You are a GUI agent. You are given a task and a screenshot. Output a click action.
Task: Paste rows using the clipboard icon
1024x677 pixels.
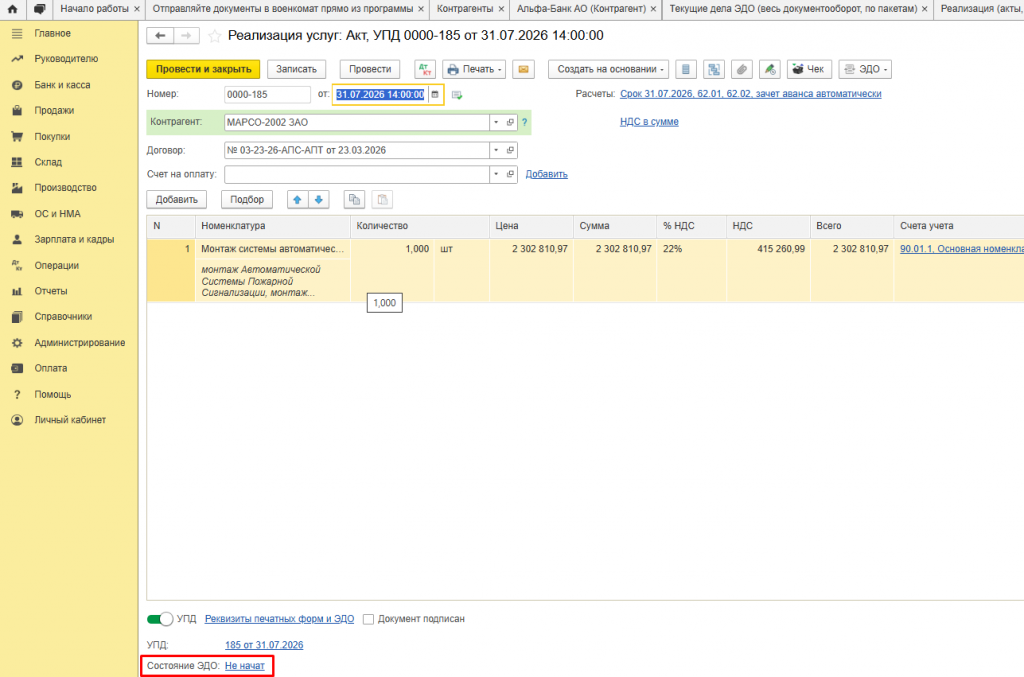click(x=383, y=200)
